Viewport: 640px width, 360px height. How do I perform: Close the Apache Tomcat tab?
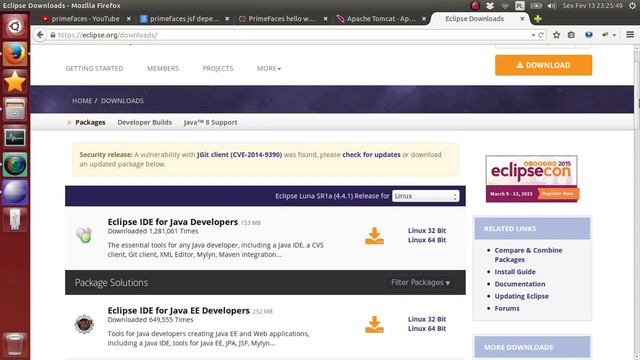(424, 19)
